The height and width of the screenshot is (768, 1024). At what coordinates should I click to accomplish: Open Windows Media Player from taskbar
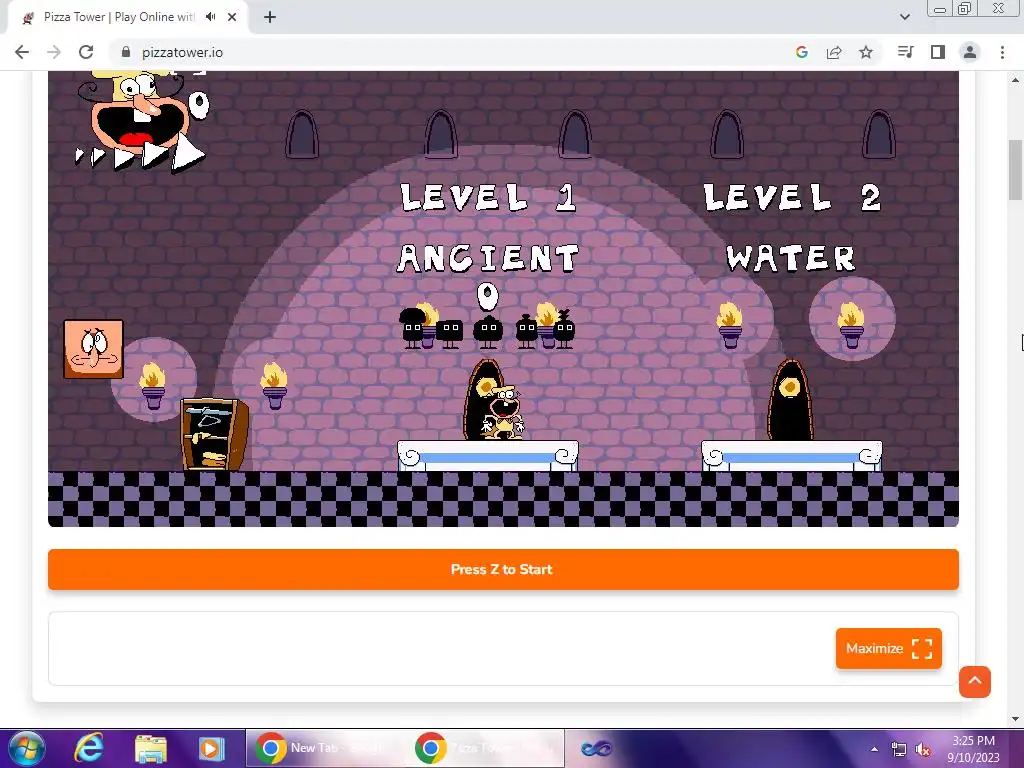[211, 748]
